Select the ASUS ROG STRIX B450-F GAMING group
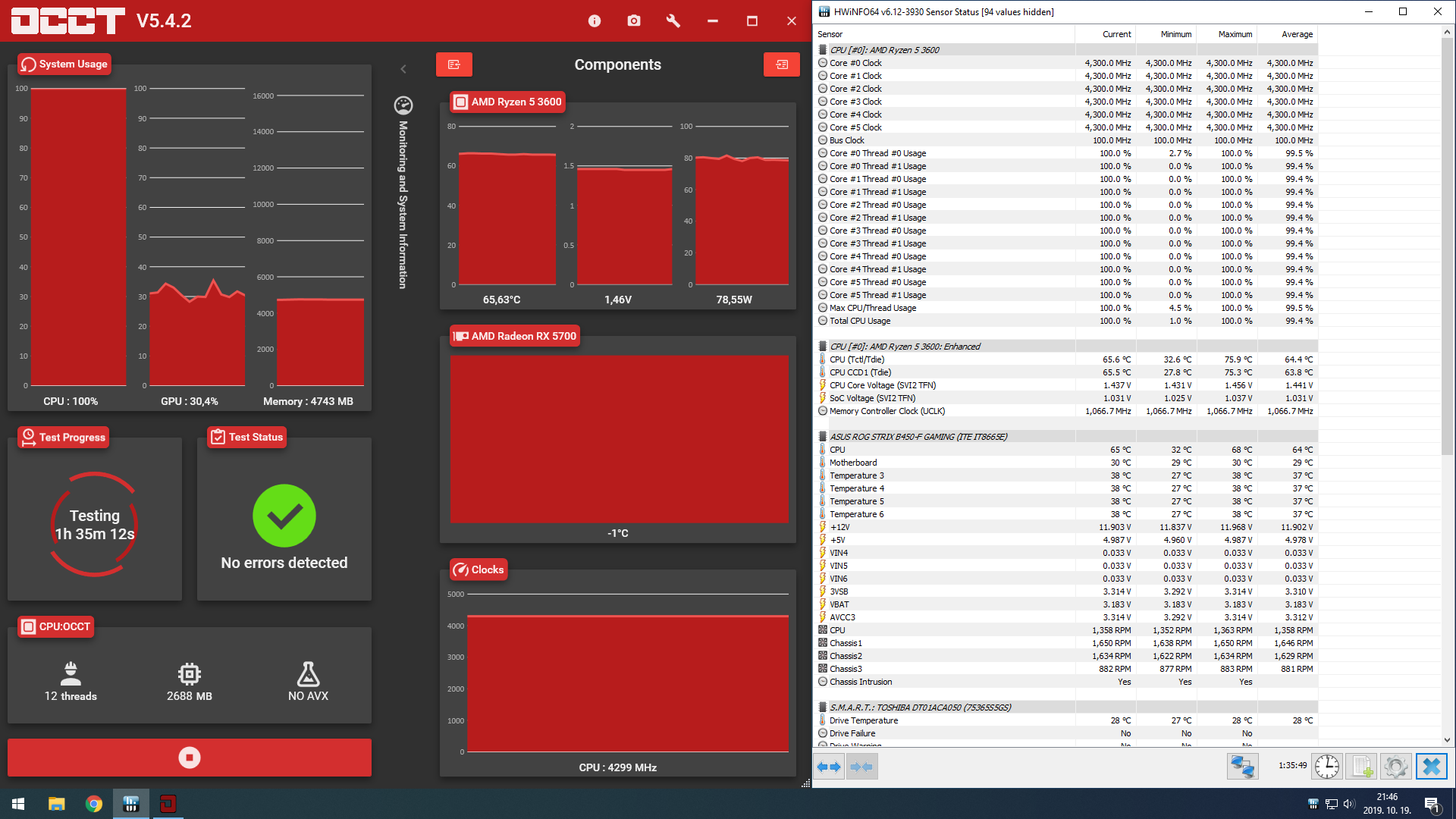Viewport: 1456px width, 819px height. point(1065,437)
